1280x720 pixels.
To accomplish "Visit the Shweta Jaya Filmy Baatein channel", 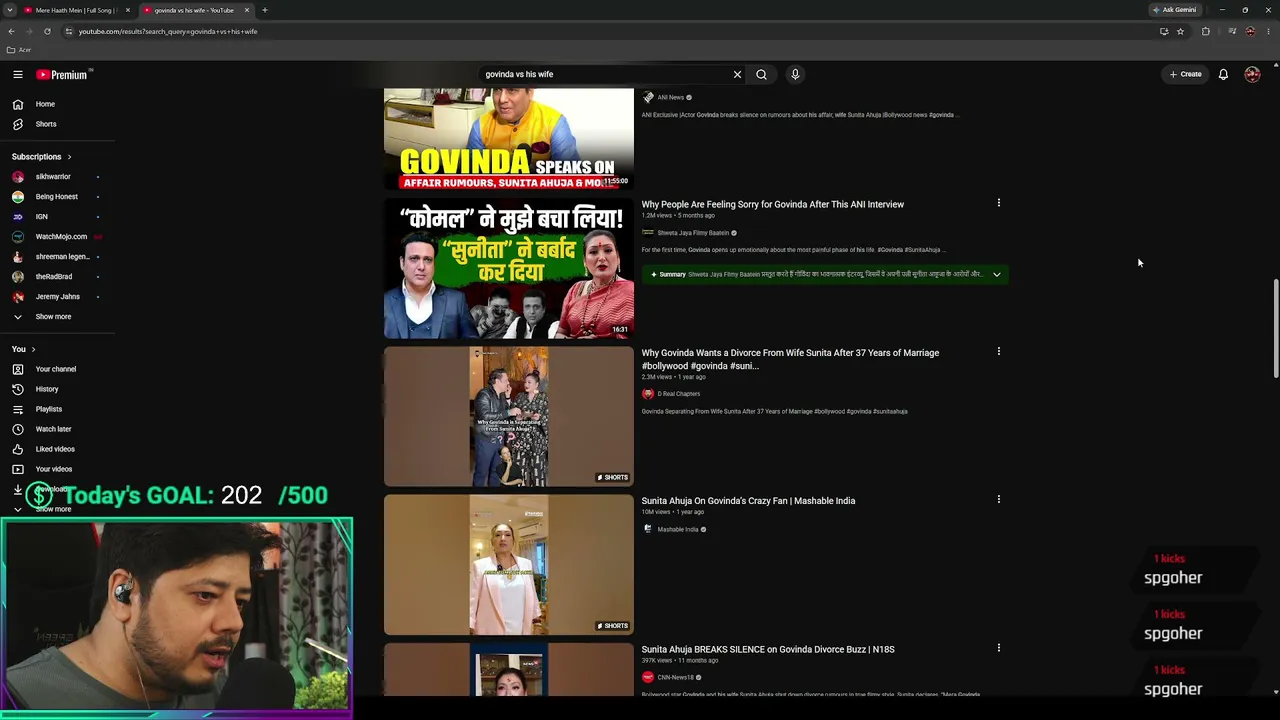I will tap(692, 233).
